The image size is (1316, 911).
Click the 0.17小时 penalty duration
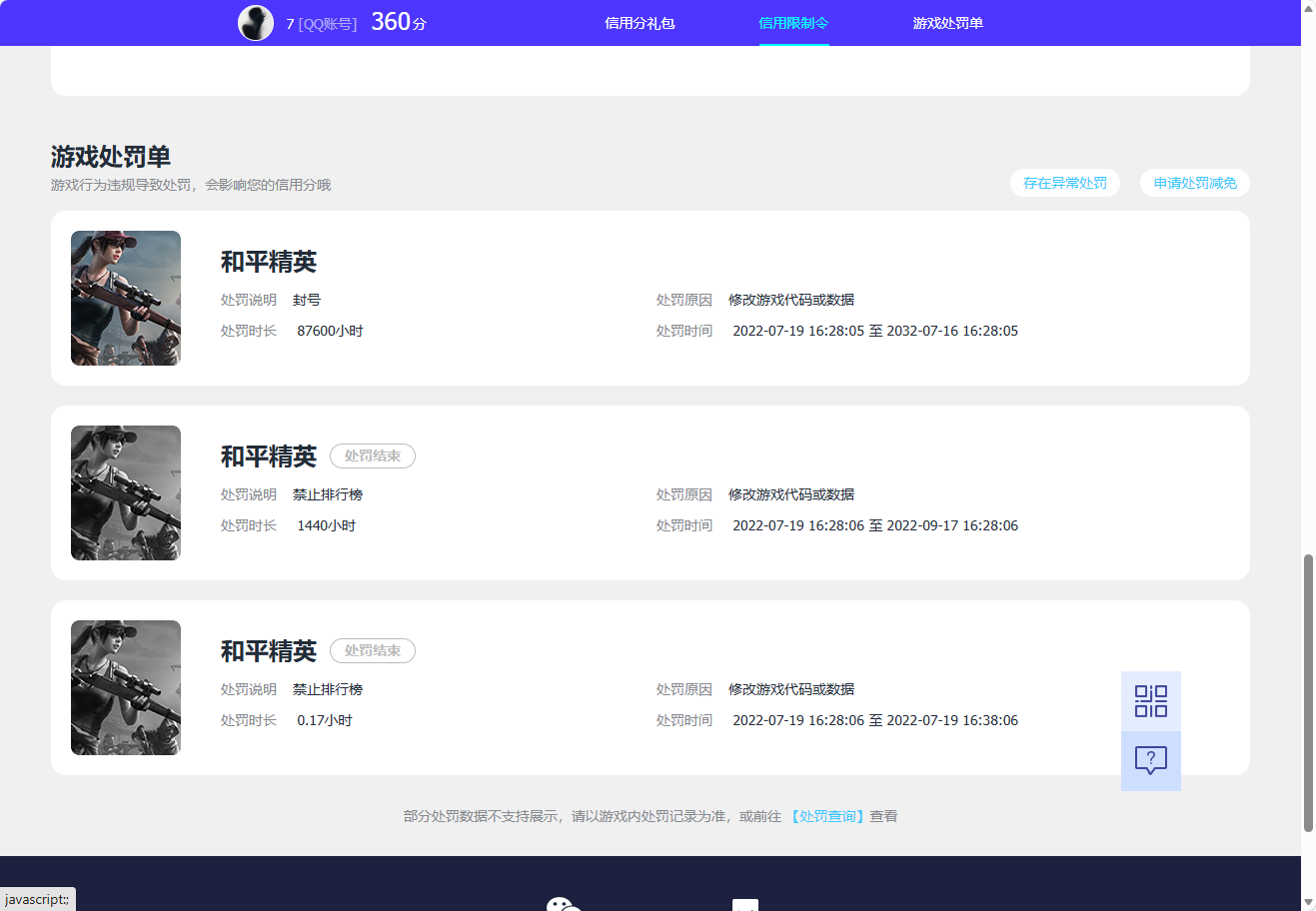tap(325, 720)
